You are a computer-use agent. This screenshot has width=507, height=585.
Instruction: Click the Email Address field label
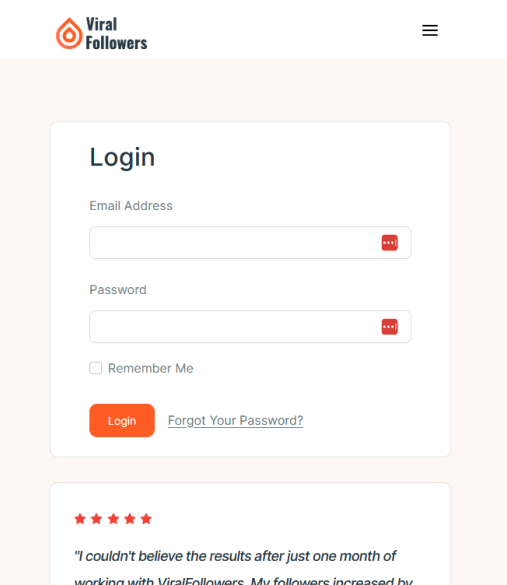click(x=131, y=206)
